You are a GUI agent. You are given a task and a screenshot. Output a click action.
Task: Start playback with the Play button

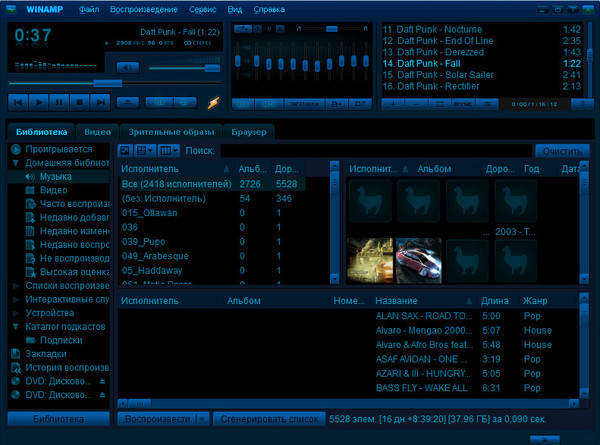(39, 103)
